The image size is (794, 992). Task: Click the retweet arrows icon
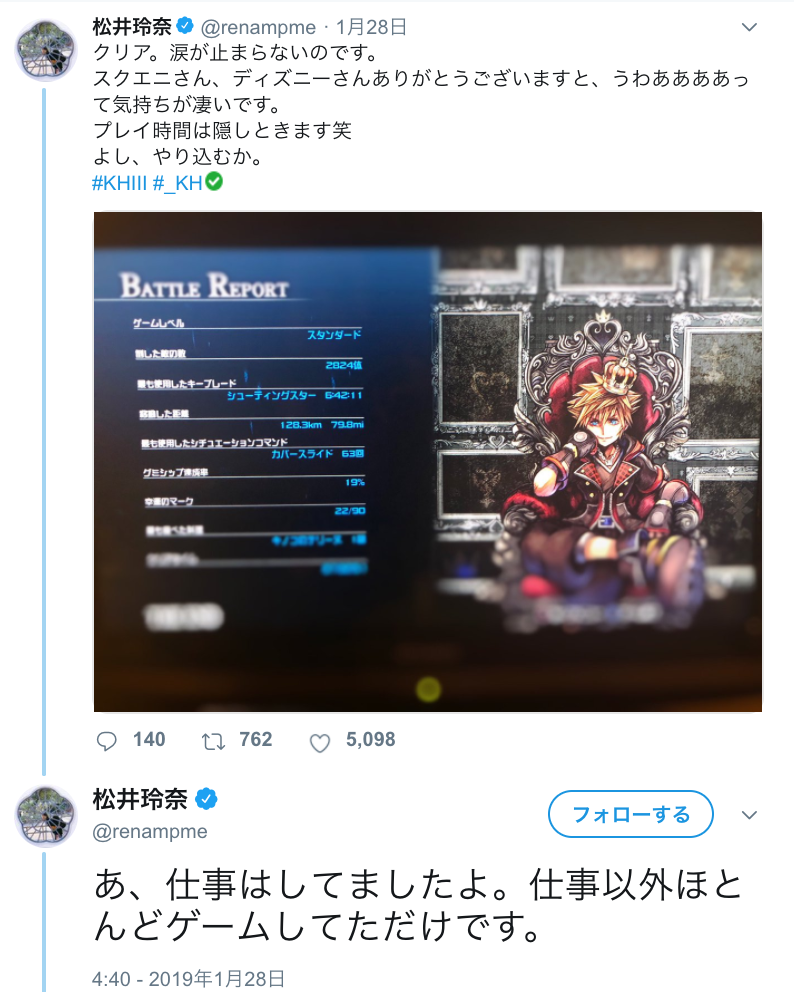[213, 741]
